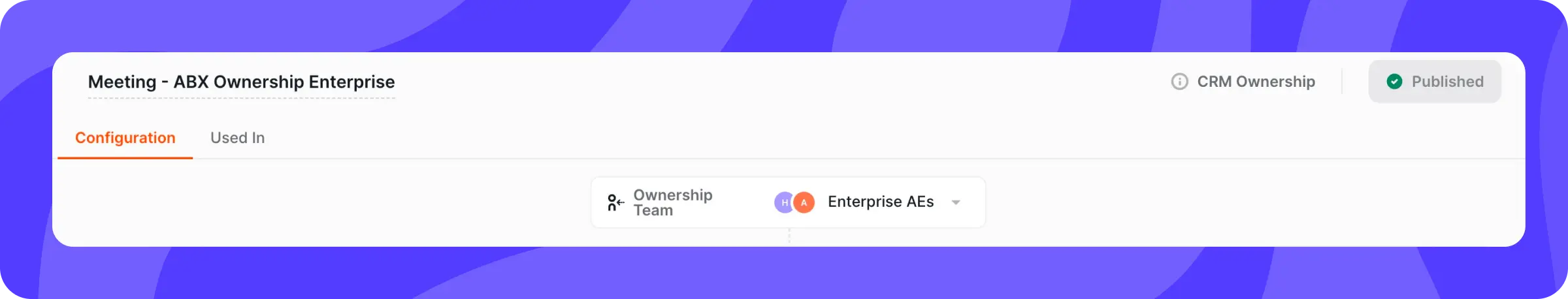1568x299 pixels.
Task: Click the Ownership Team label text
Action: (673, 202)
